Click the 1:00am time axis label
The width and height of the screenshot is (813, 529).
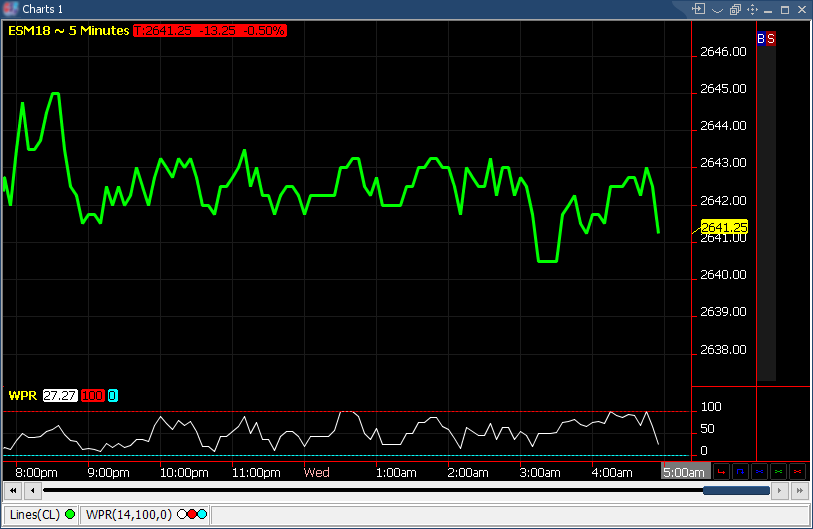click(x=396, y=472)
